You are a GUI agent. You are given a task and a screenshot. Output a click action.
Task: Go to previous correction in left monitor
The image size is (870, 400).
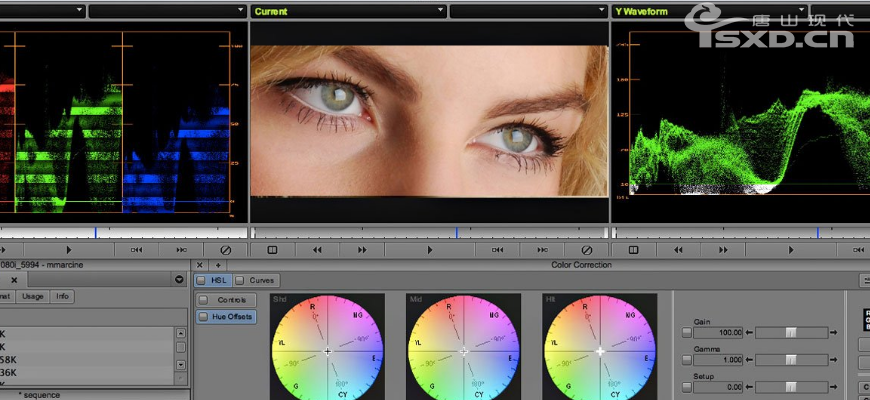136,250
